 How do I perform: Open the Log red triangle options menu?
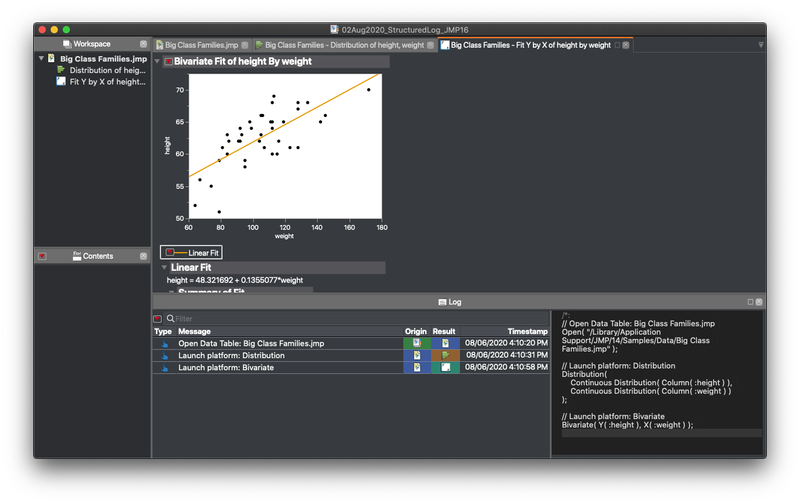[x=158, y=318]
